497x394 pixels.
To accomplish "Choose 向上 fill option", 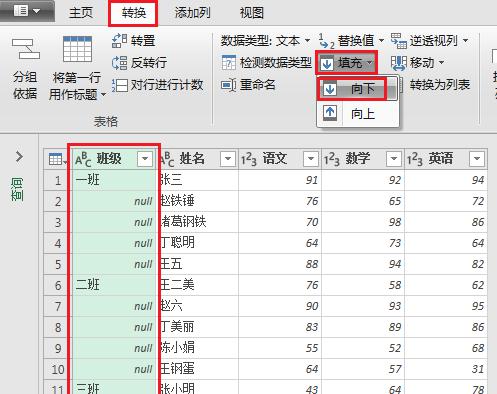I will click(358, 114).
